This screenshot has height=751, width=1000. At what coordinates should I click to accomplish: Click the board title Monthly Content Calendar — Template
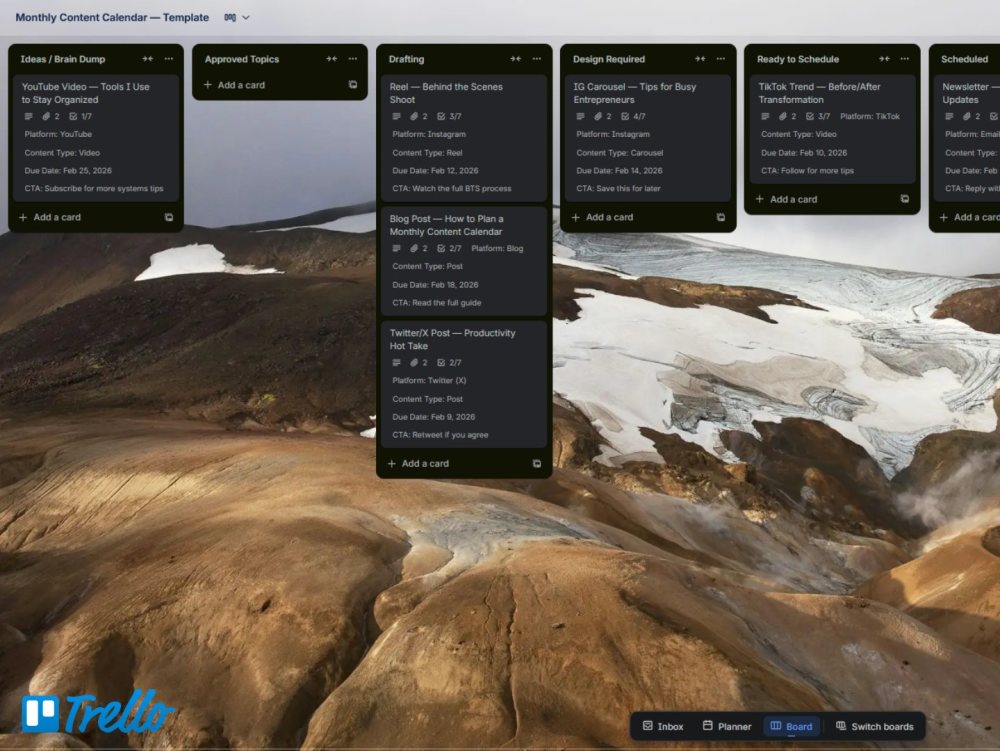point(112,17)
